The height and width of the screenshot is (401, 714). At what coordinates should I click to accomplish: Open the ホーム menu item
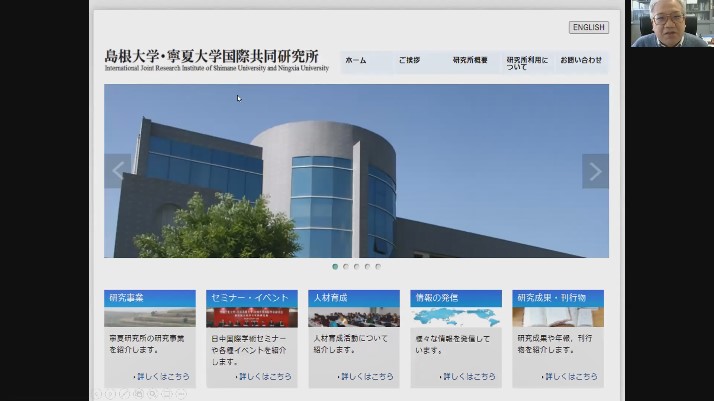tap(356, 60)
